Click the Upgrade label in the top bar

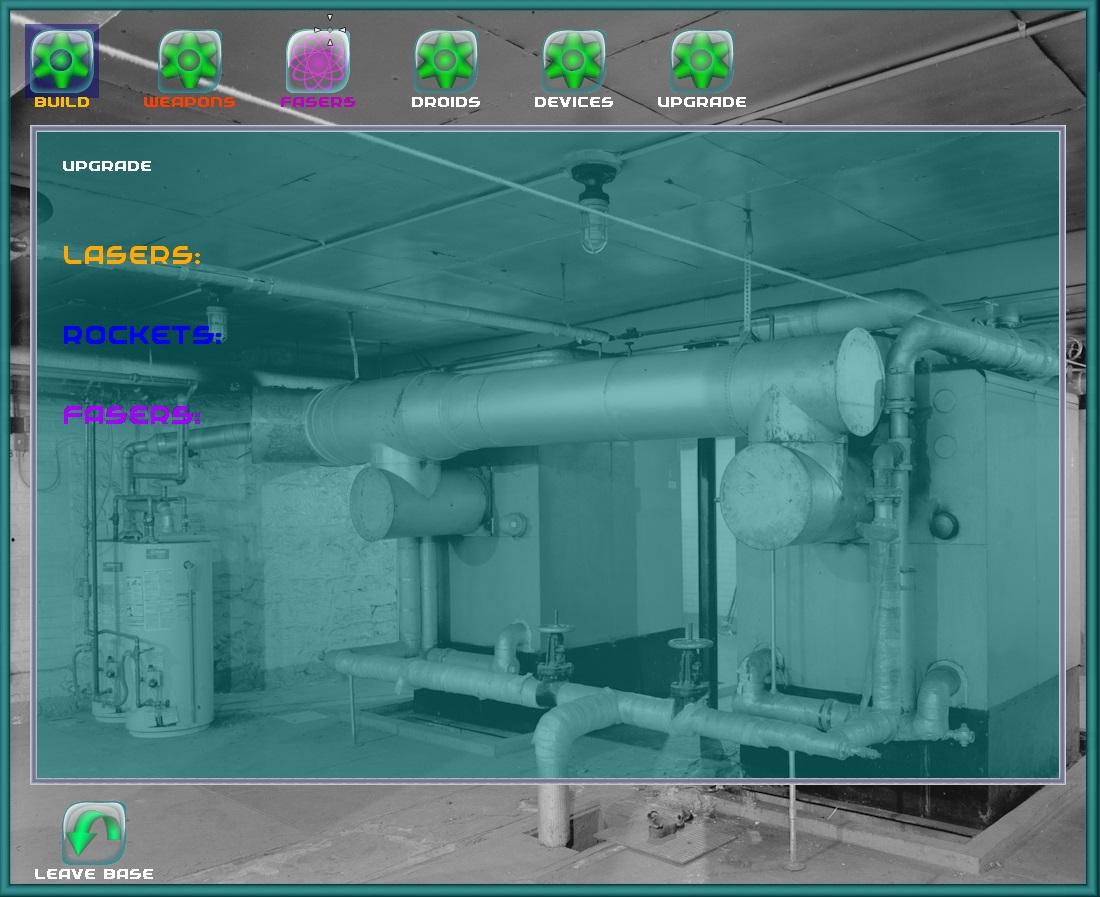coord(702,102)
